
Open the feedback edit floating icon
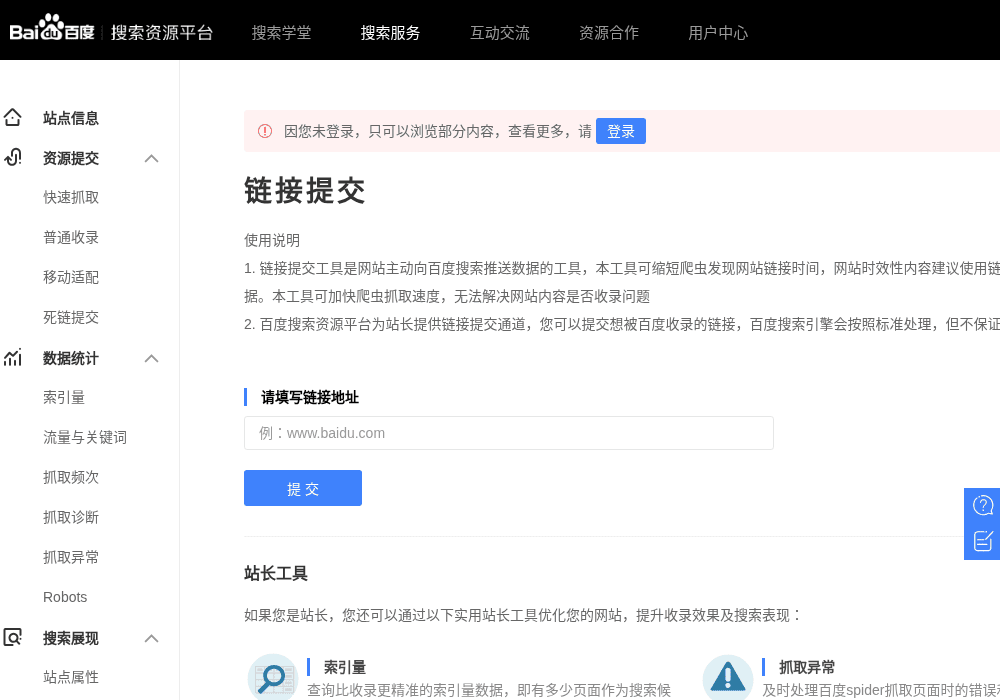point(983,541)
